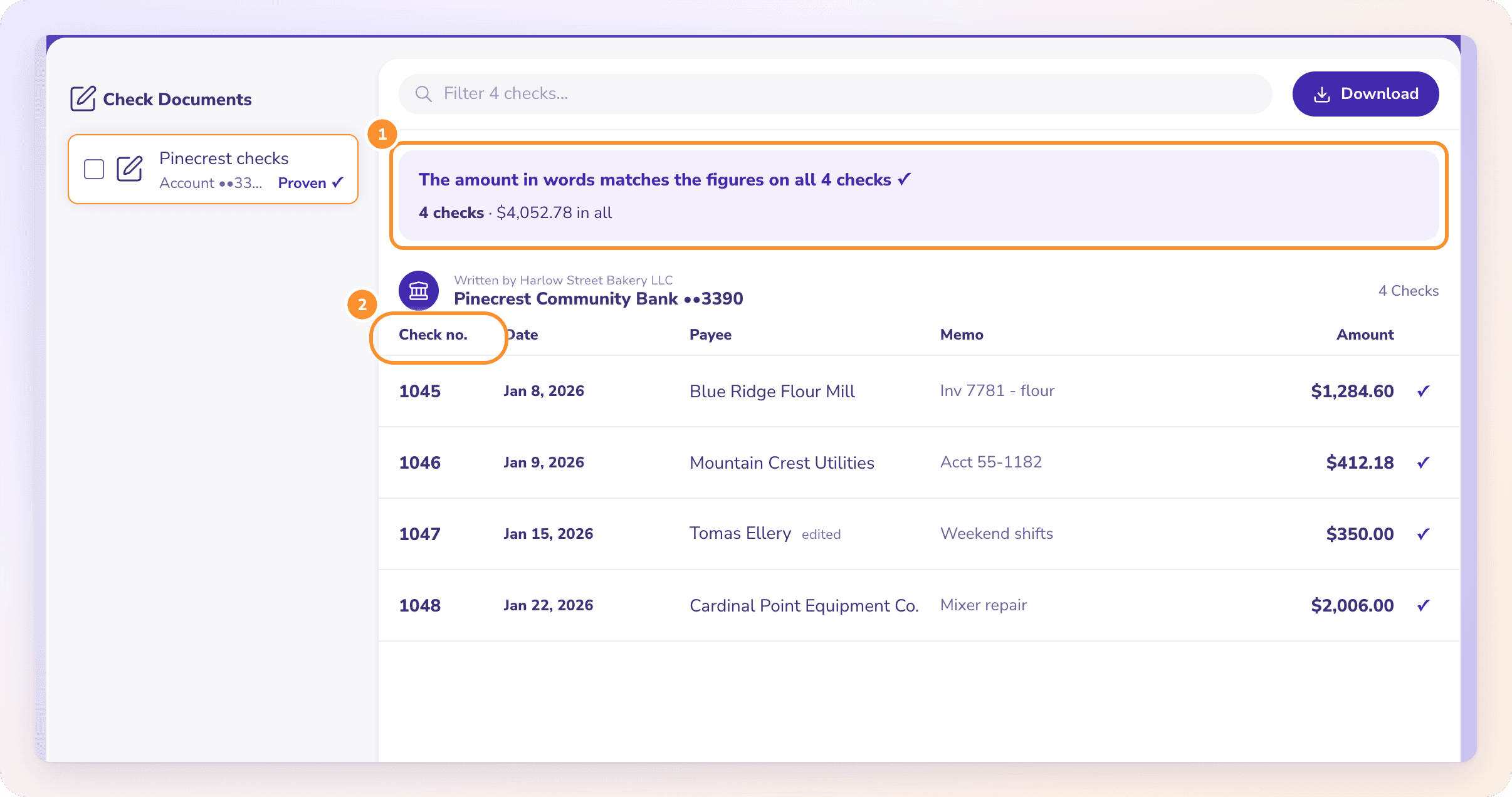Click the 4 Checks count label
Screen dimensions: 1512x797
(1408, 291)
